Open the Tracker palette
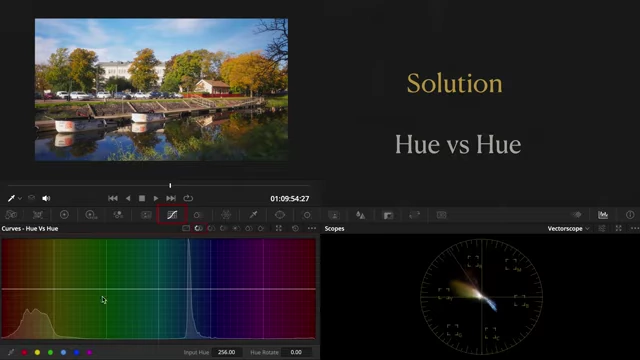640x360 pixels. [x=307, y=215]
